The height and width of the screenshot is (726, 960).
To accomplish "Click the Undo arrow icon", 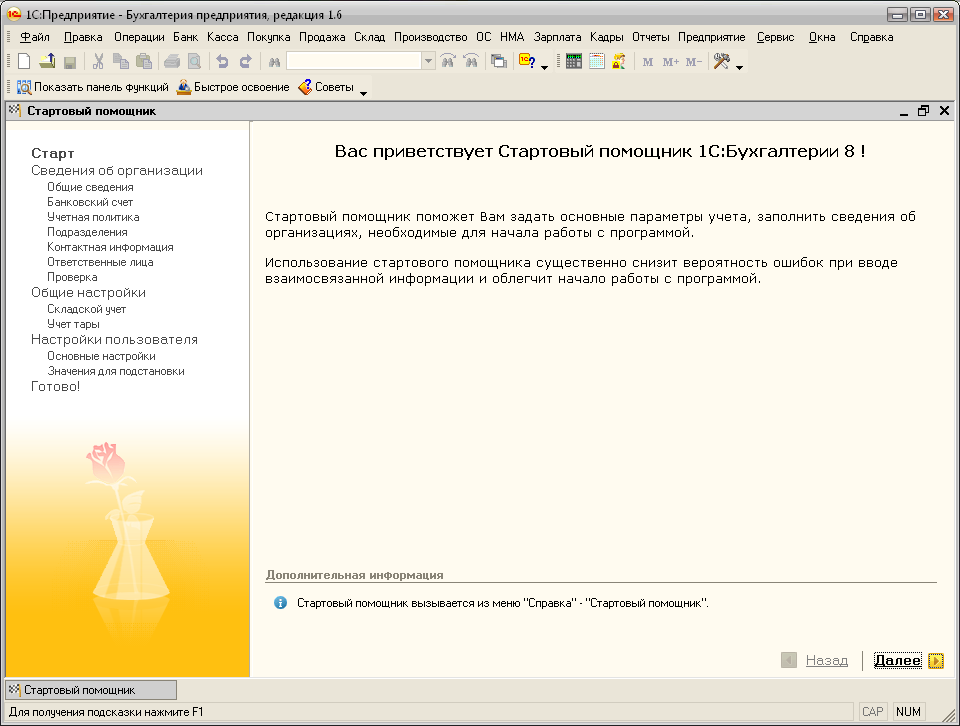I will coord(222,61).
